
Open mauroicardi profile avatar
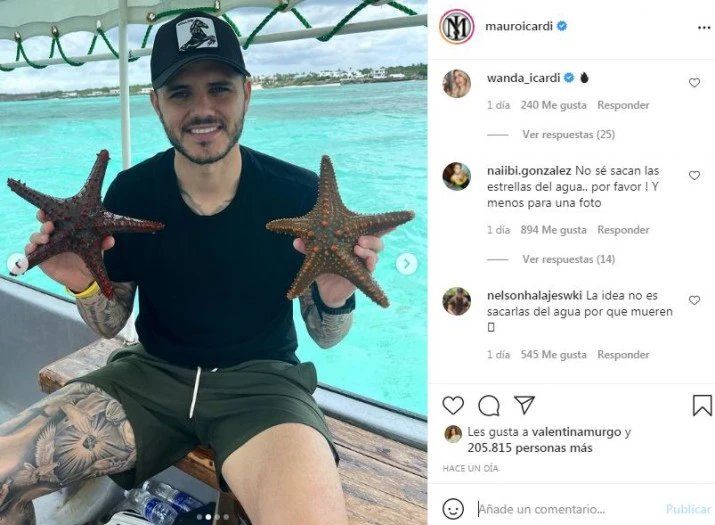pos(456,26)
